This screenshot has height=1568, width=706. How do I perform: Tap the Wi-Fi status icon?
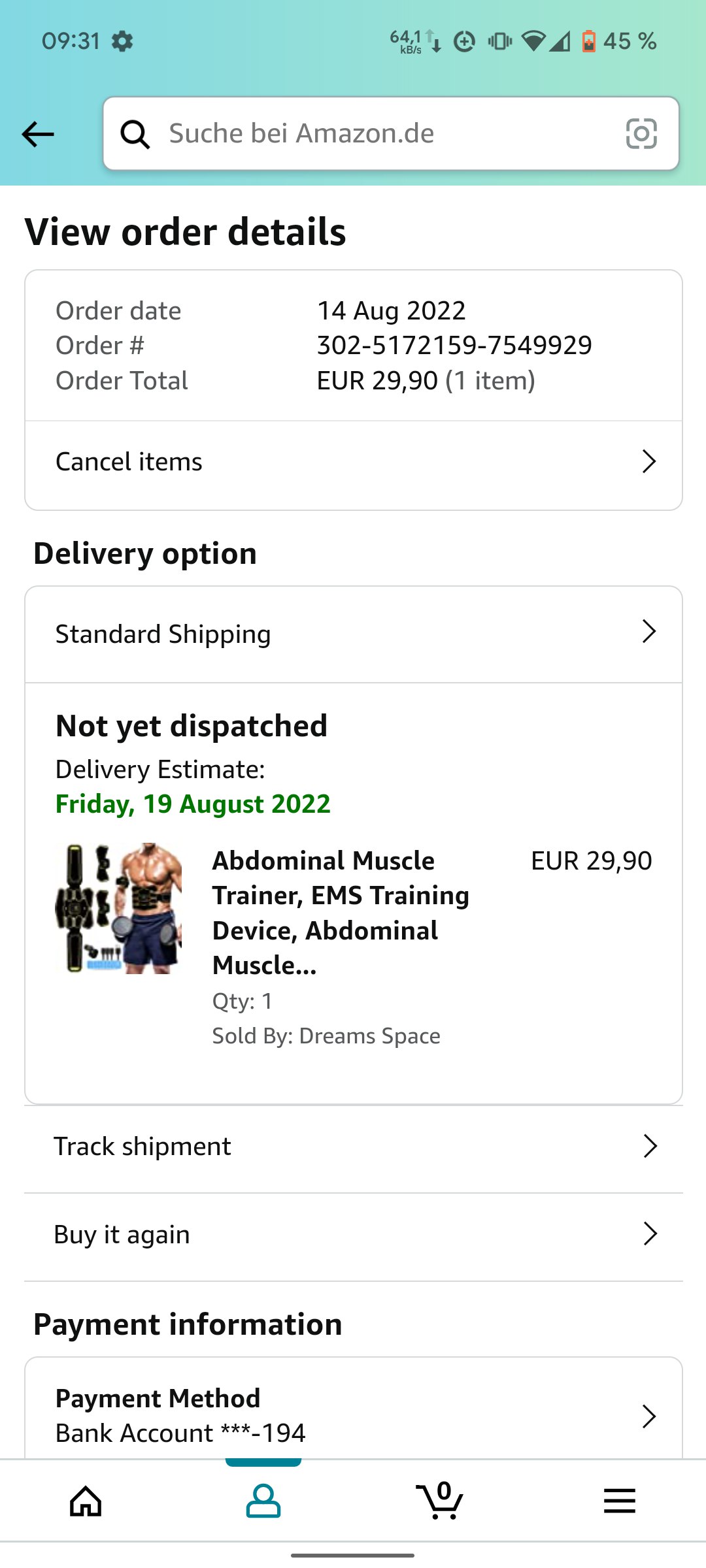pyautogui.click(x=533, y=42)
